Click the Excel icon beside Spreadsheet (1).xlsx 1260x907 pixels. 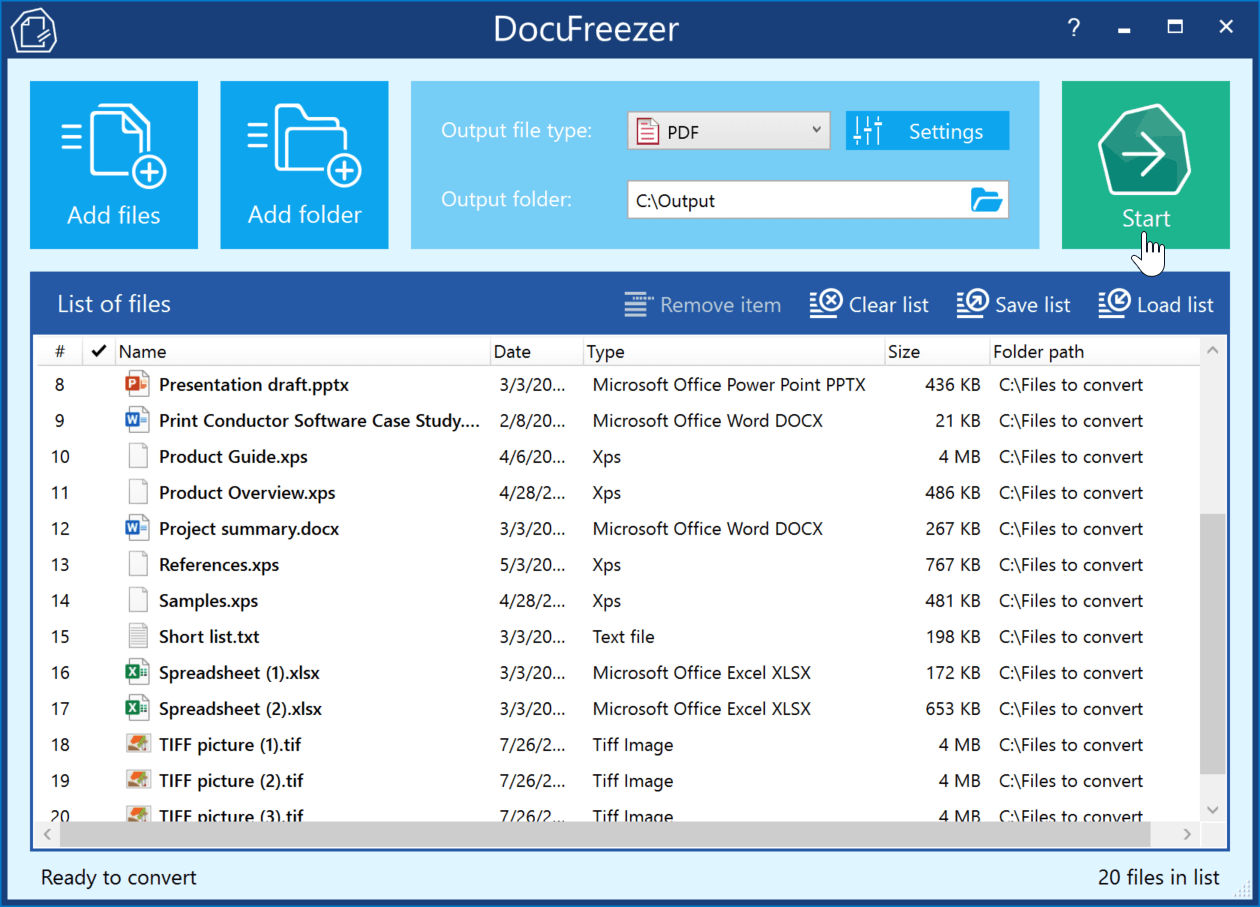click(136, 672)
